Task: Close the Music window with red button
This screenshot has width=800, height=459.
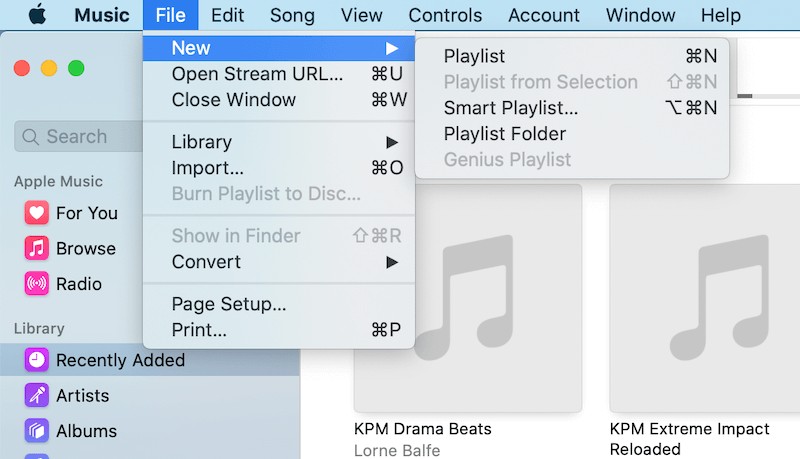Action: [x=22, y=68]
